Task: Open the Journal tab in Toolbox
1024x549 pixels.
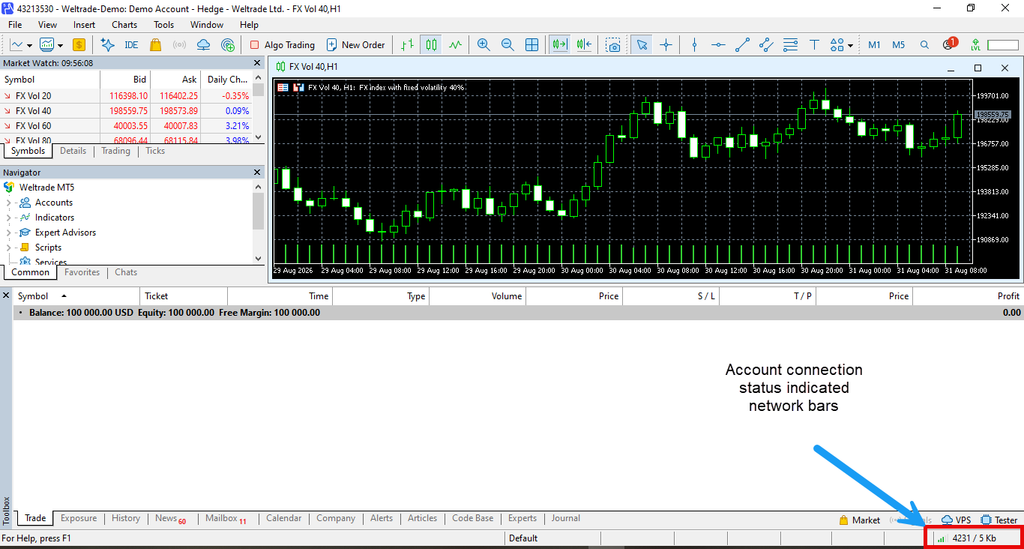Action: [x=565, y=518]
